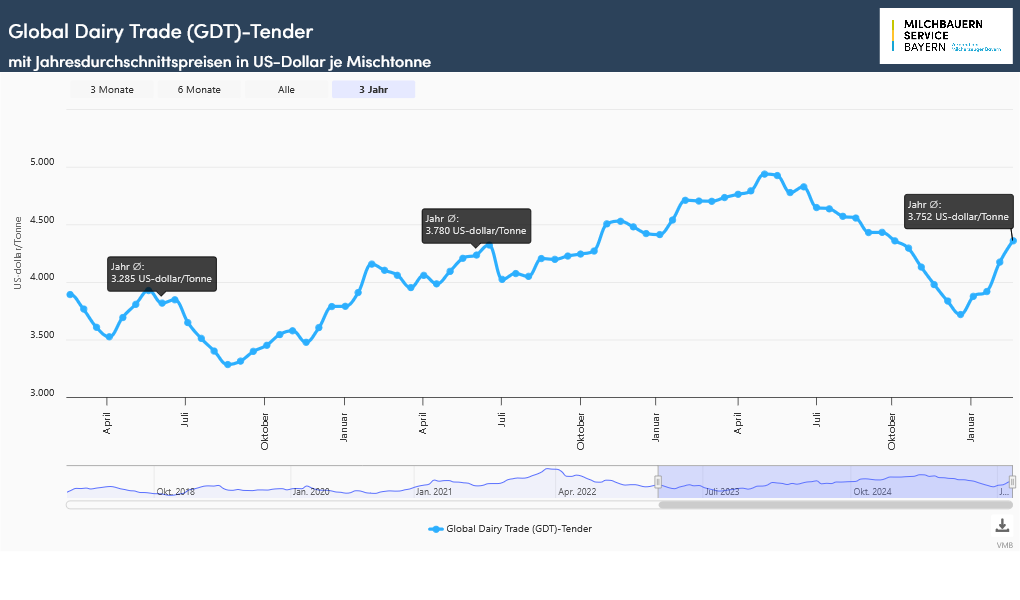
Task: Click the left navigator range handle
Action: click(x=658, y=482)
